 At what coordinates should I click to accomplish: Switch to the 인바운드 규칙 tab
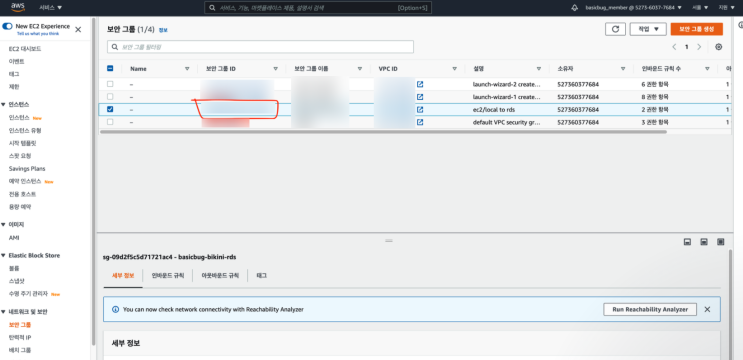168,276
